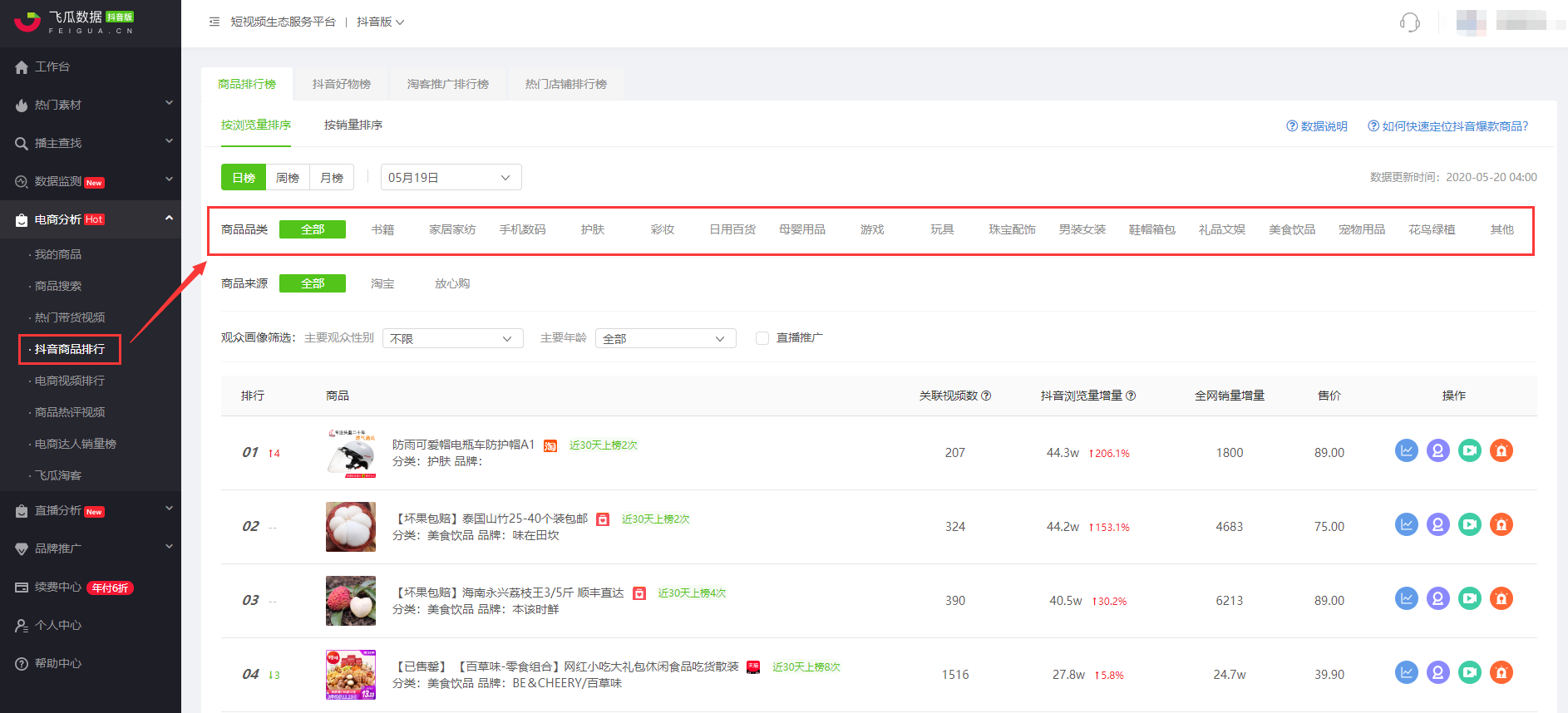Image resolution: width=1568 pixels, height=713 pixels.
Task: Select 全部 in 商品来源 filter
Action: 313,283
